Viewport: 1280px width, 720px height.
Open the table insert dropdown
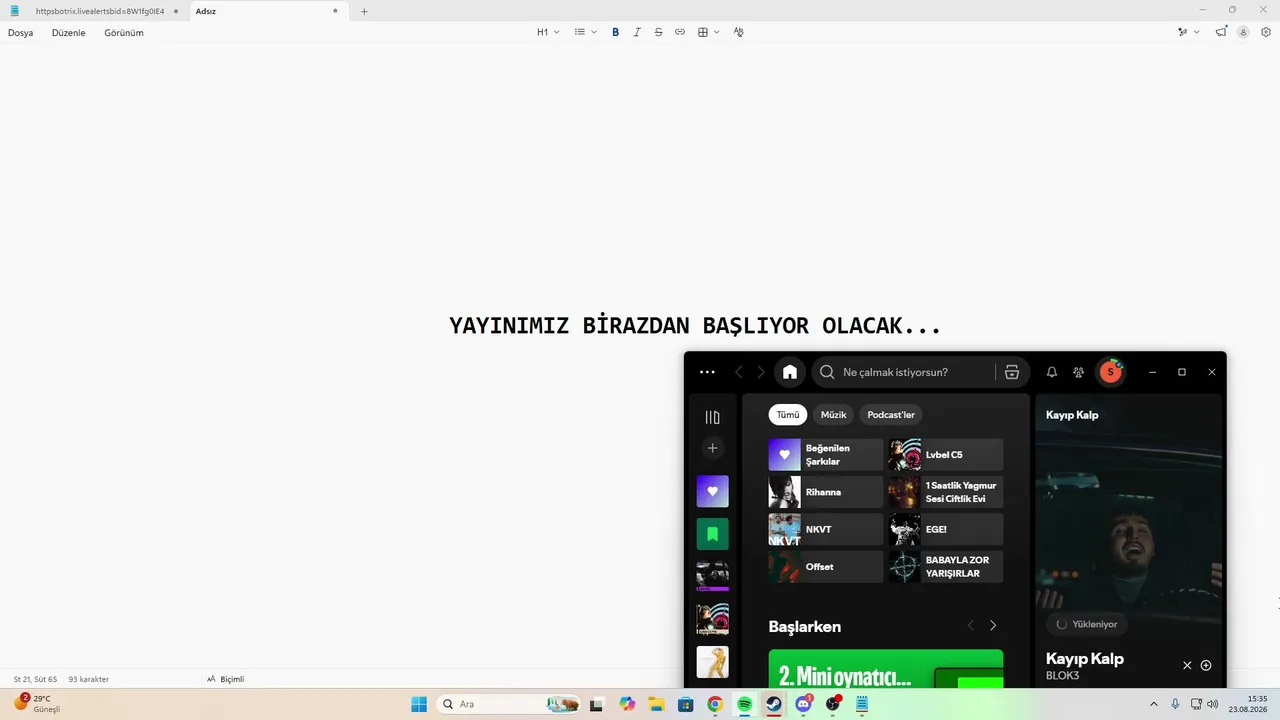708,32
